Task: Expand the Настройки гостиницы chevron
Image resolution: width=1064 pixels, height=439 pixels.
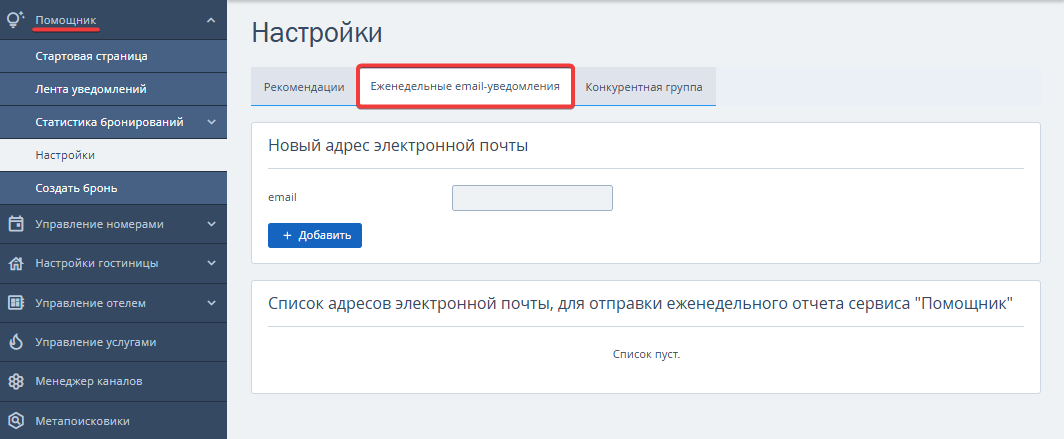Action: pyautogui.click(x=211, y=263)
